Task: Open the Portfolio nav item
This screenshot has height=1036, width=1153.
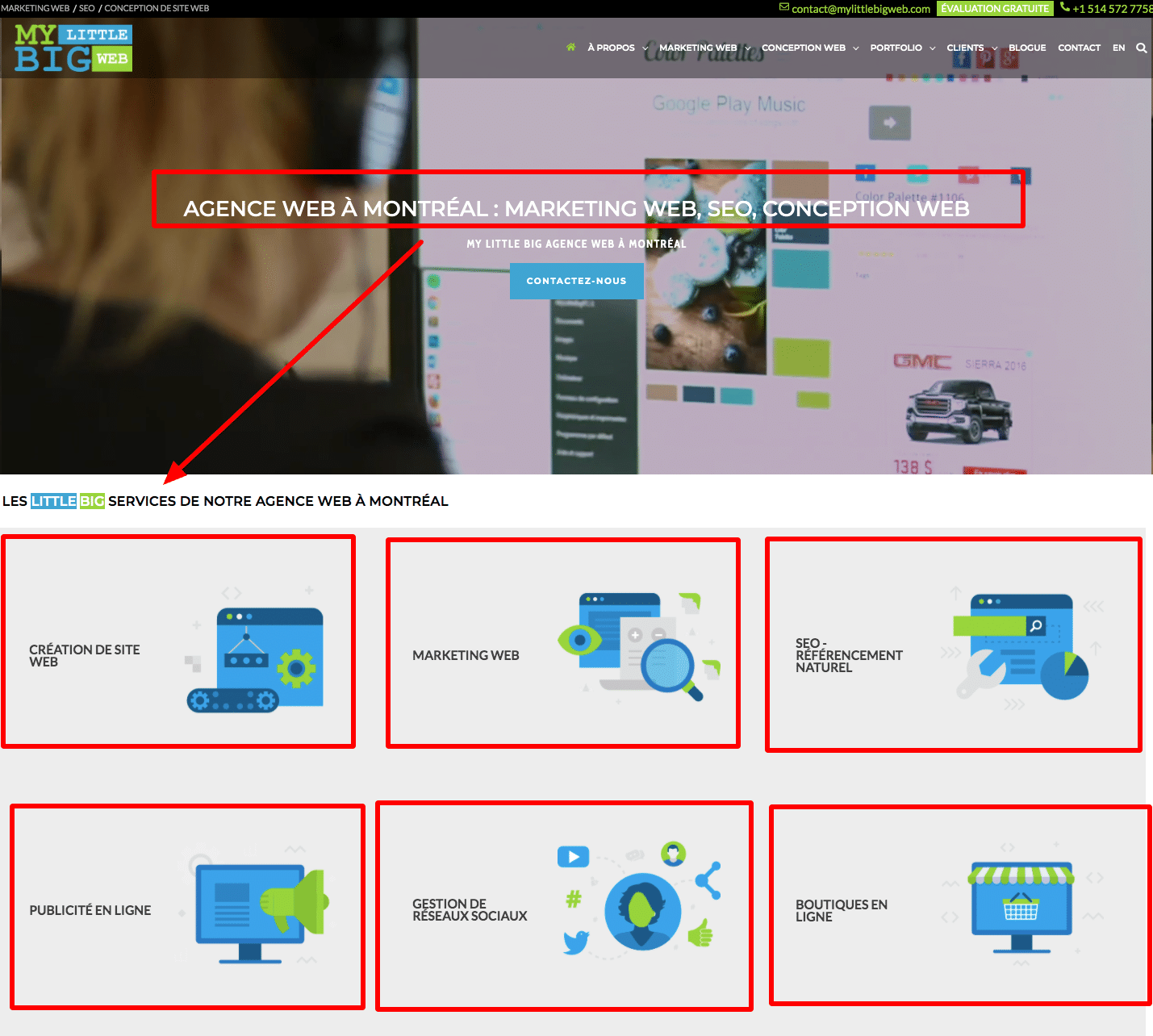Action: (x=896, y=48)
